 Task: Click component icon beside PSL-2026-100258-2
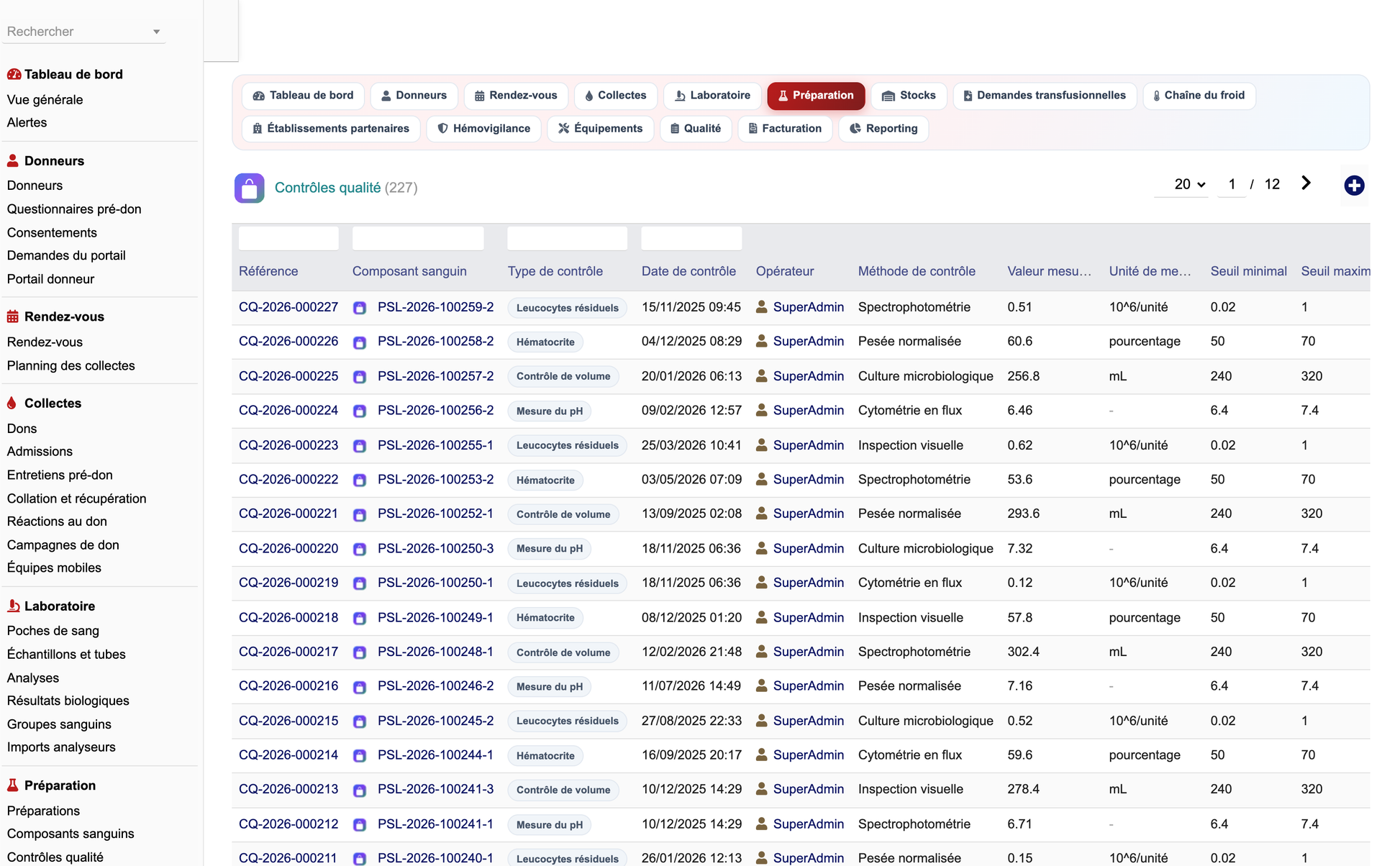point(360,342)
